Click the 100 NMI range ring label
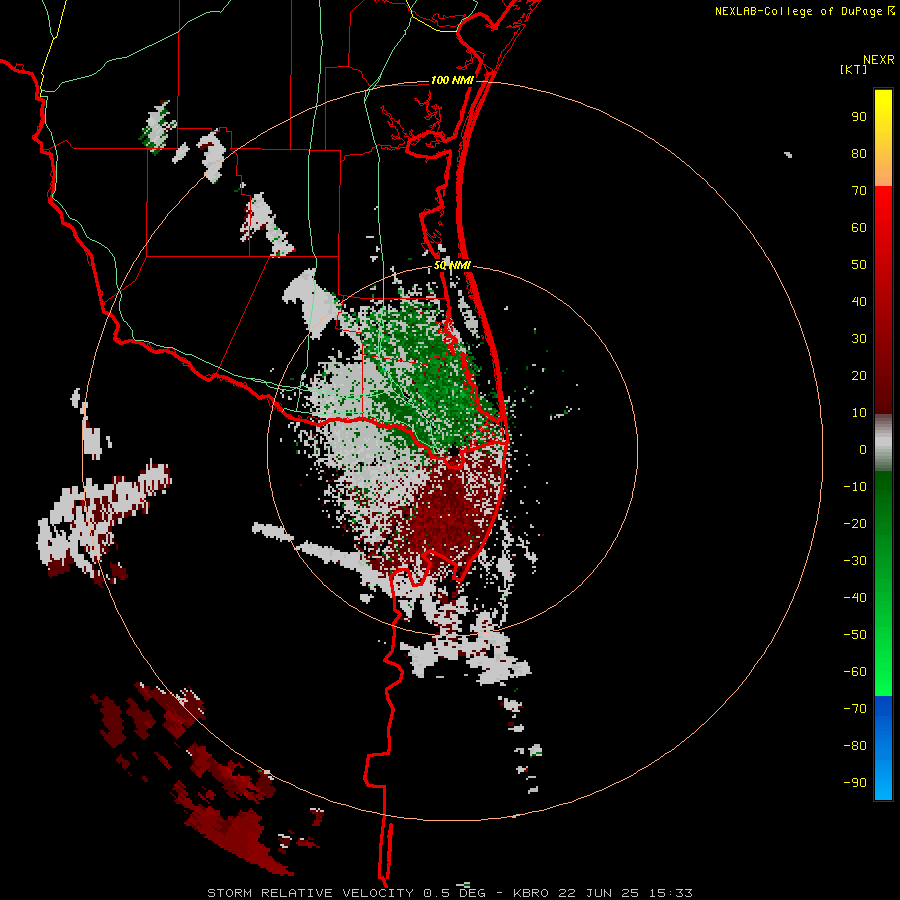The height and width of the screenshot is (900, 900). 452,80
